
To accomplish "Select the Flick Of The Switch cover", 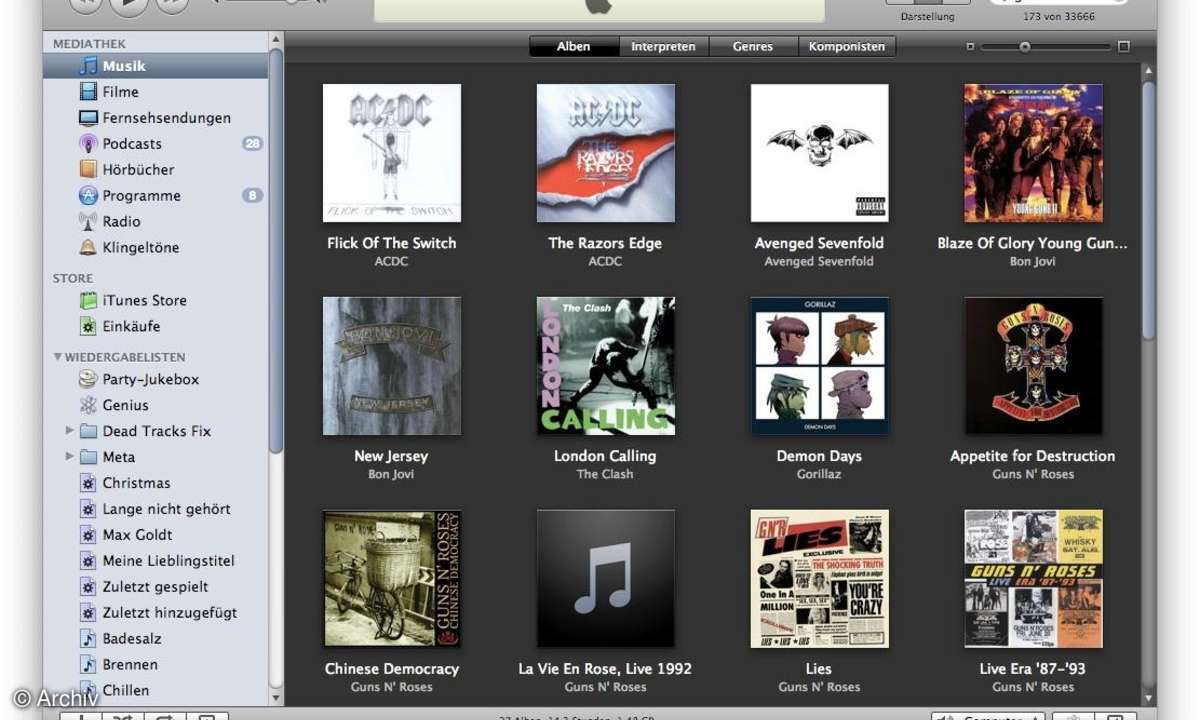I will pos(392,152).
